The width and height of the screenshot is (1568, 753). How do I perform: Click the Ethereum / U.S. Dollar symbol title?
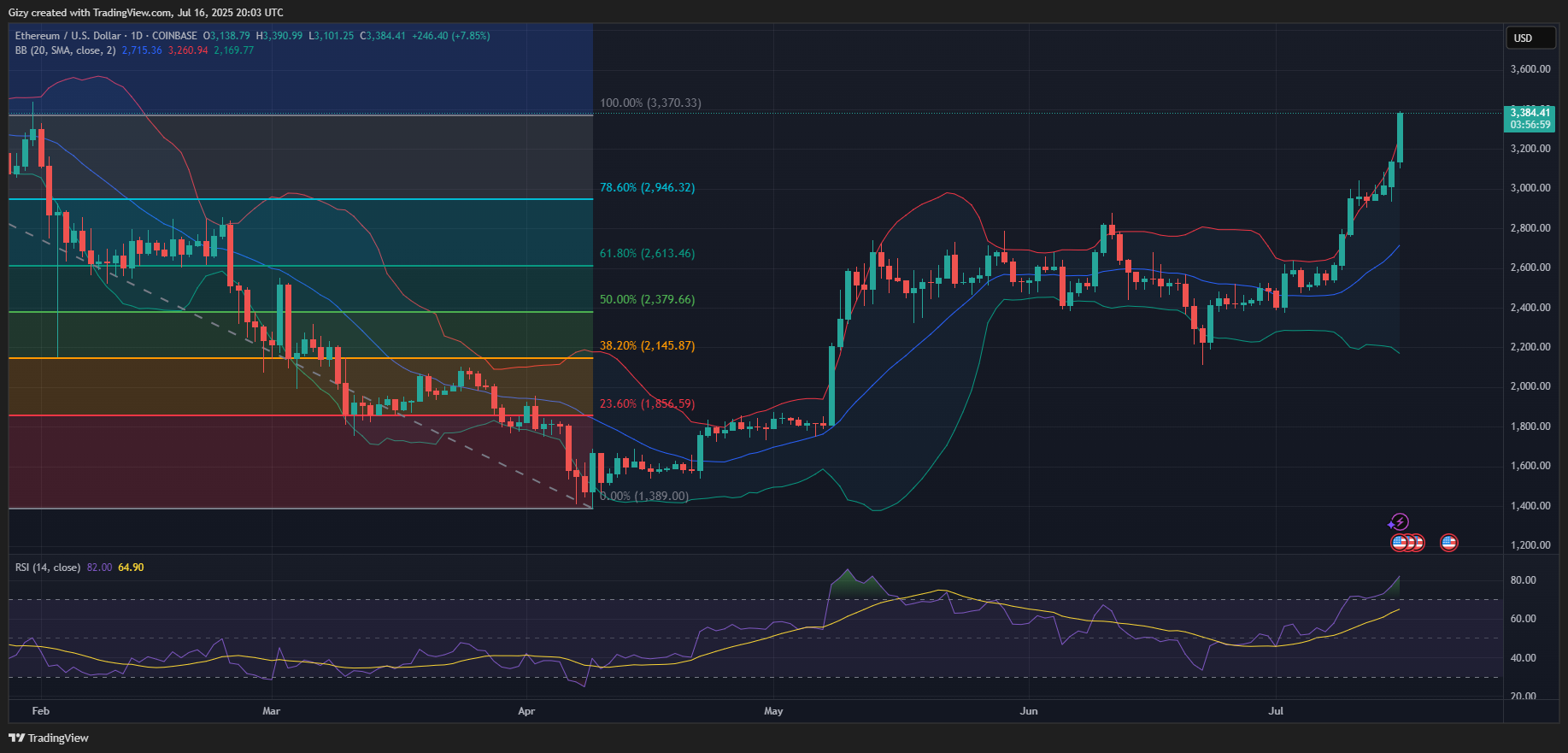(x=68, y=36)
